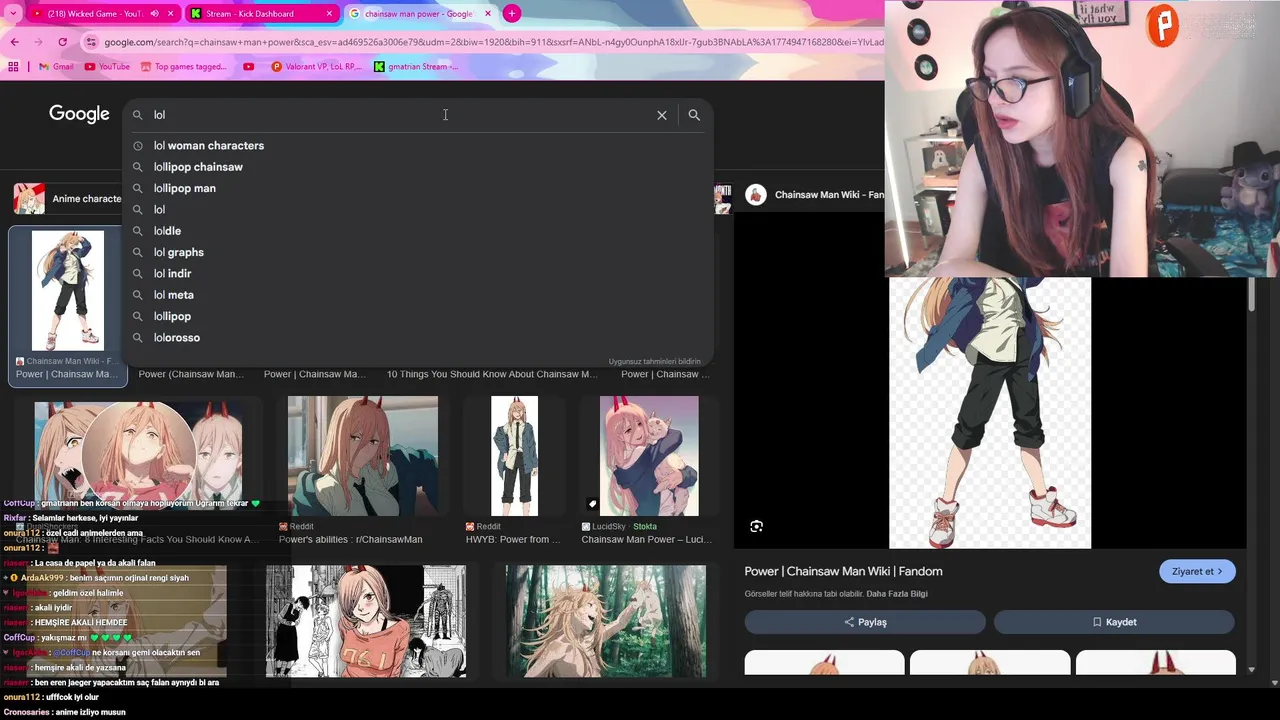Switch to the Wicked Game YouTube tab
The image size is (1280, 720).
tap(93, 14)
